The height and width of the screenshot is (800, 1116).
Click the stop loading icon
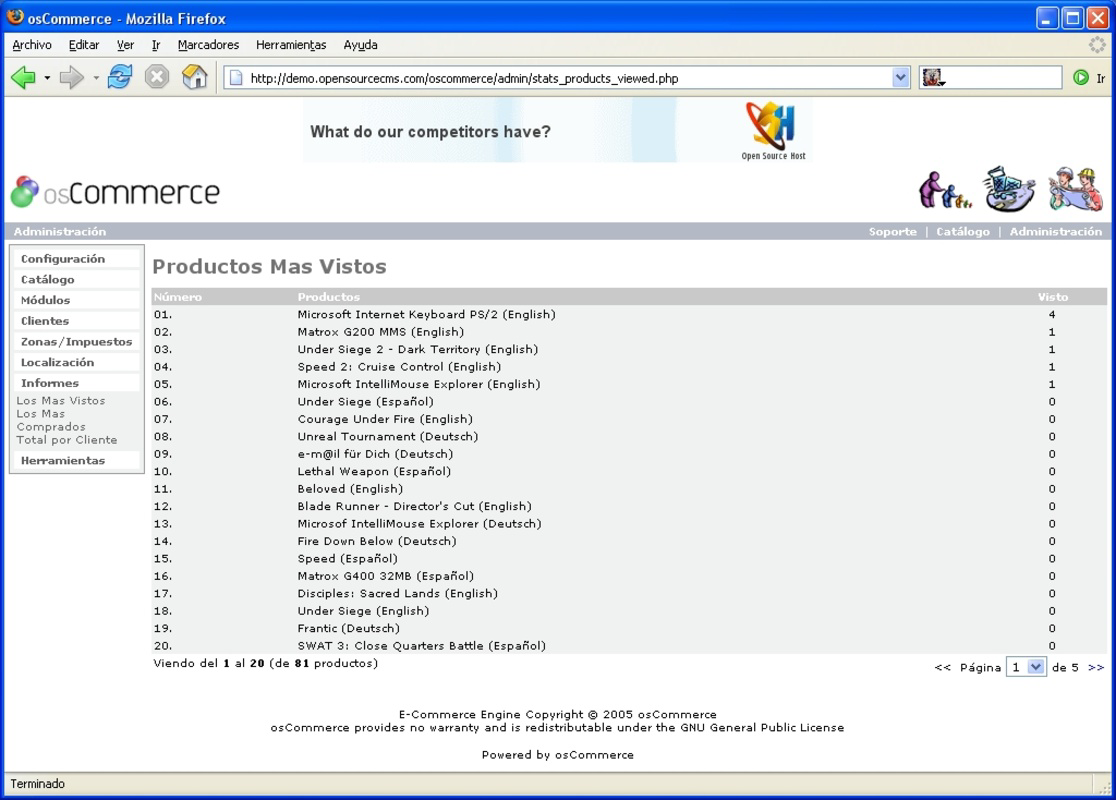coord(157,77)
